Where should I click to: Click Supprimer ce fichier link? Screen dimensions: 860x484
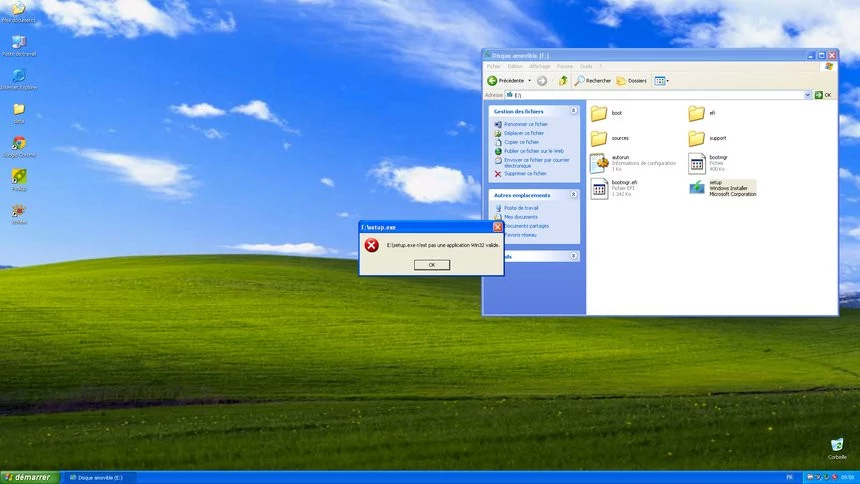tap(525, 173)
